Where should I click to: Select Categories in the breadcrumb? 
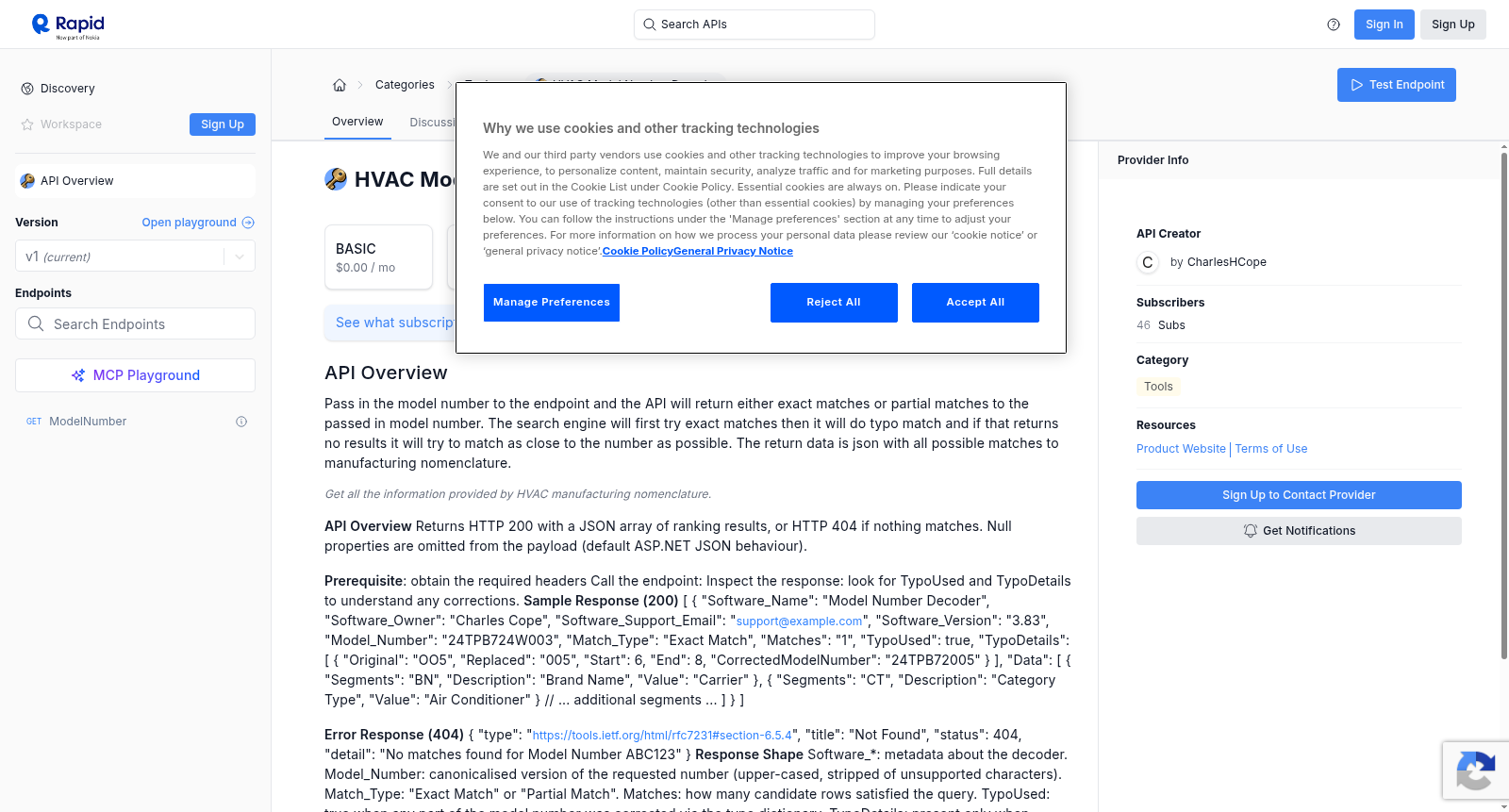(x=405, y=85)
